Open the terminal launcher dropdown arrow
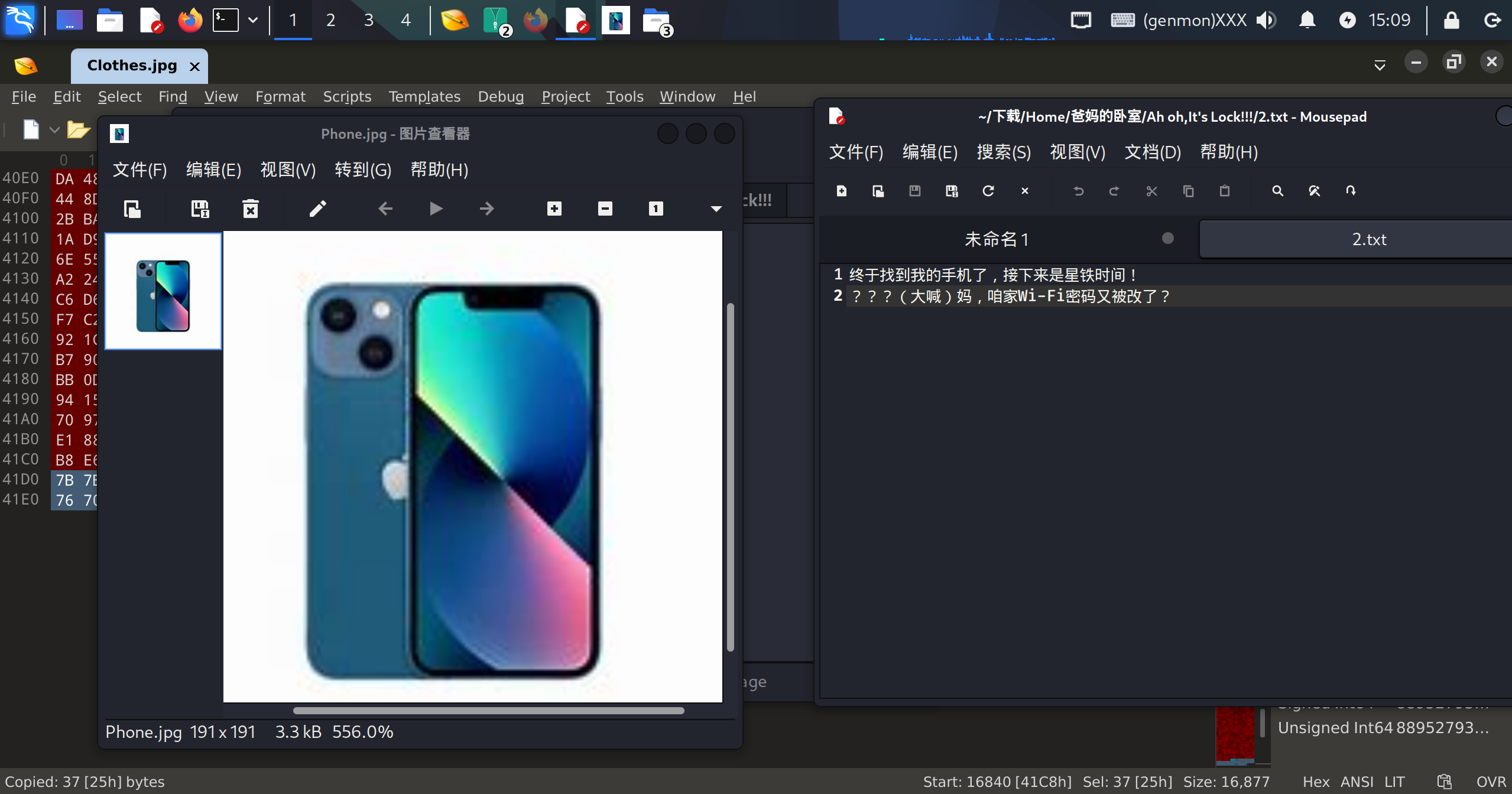The height and width of the screenshot is (794, 1512). (253, 20)
